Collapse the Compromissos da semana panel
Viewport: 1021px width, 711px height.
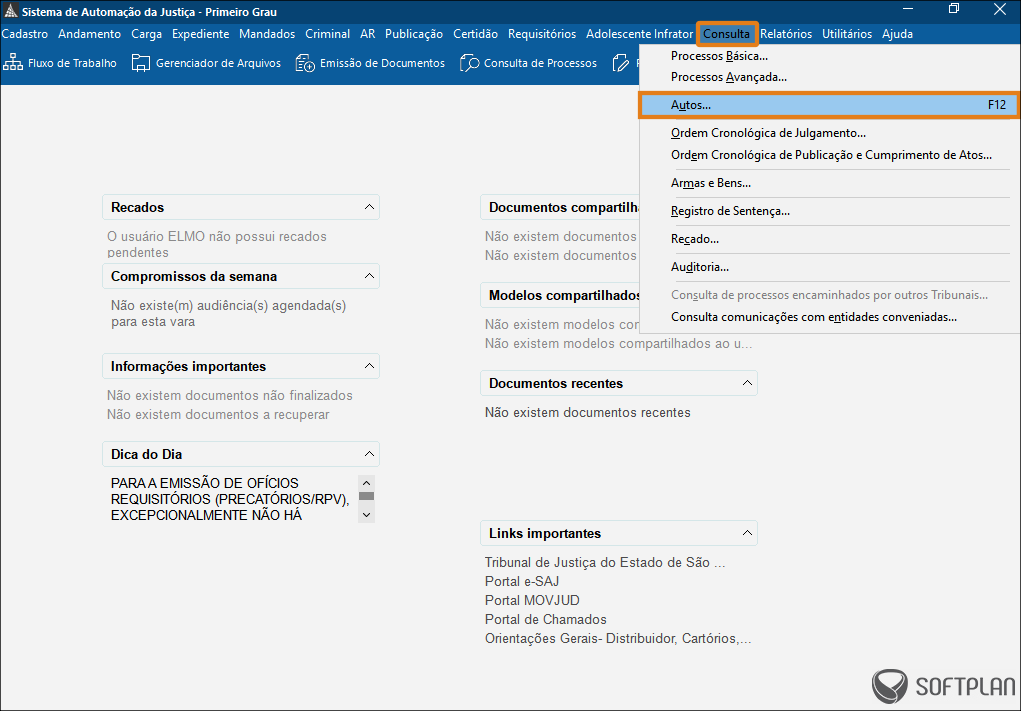(x=369, y=276)
